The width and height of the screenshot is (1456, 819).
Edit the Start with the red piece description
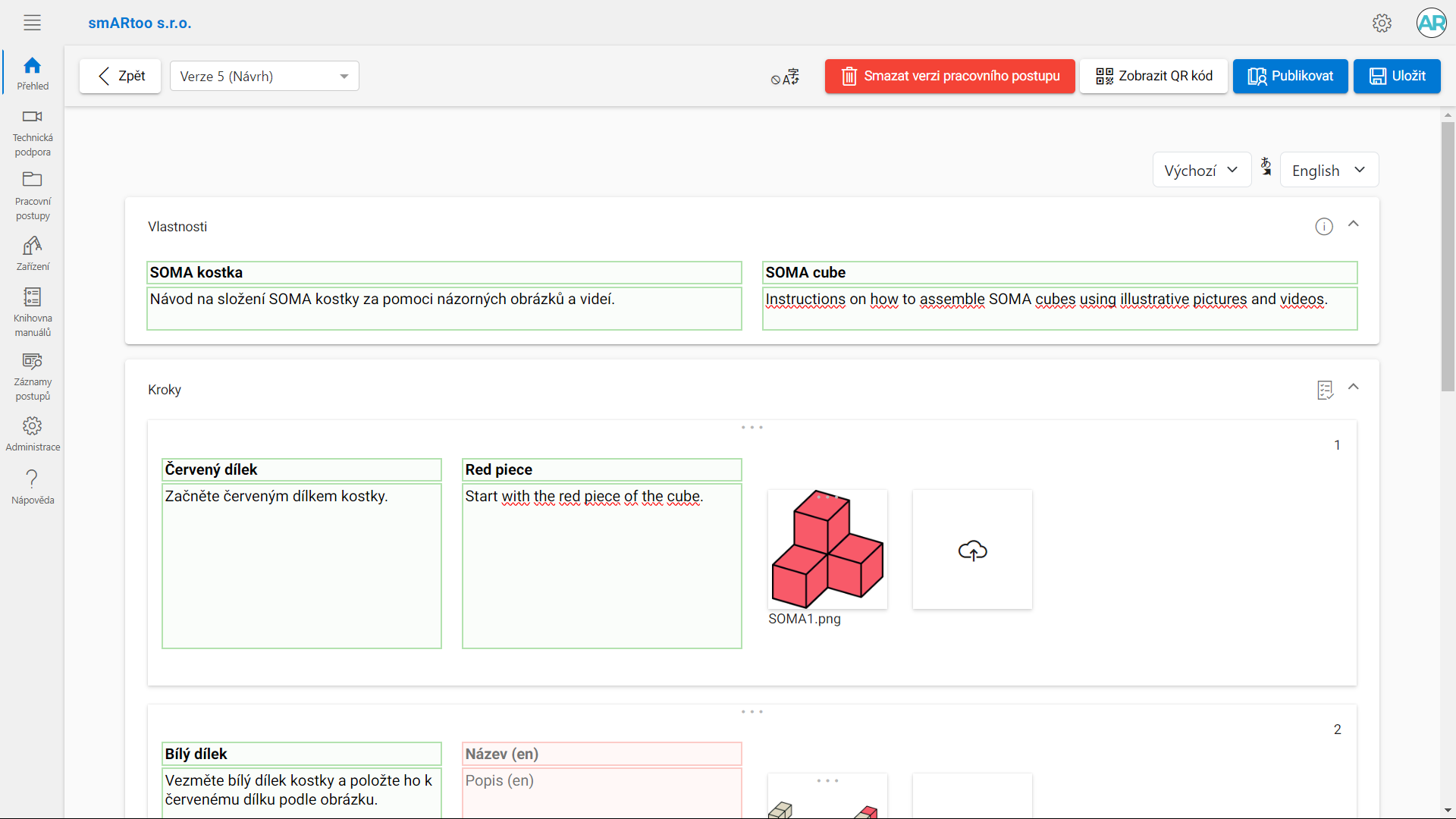pyautogui.click(x=601, y=566)
